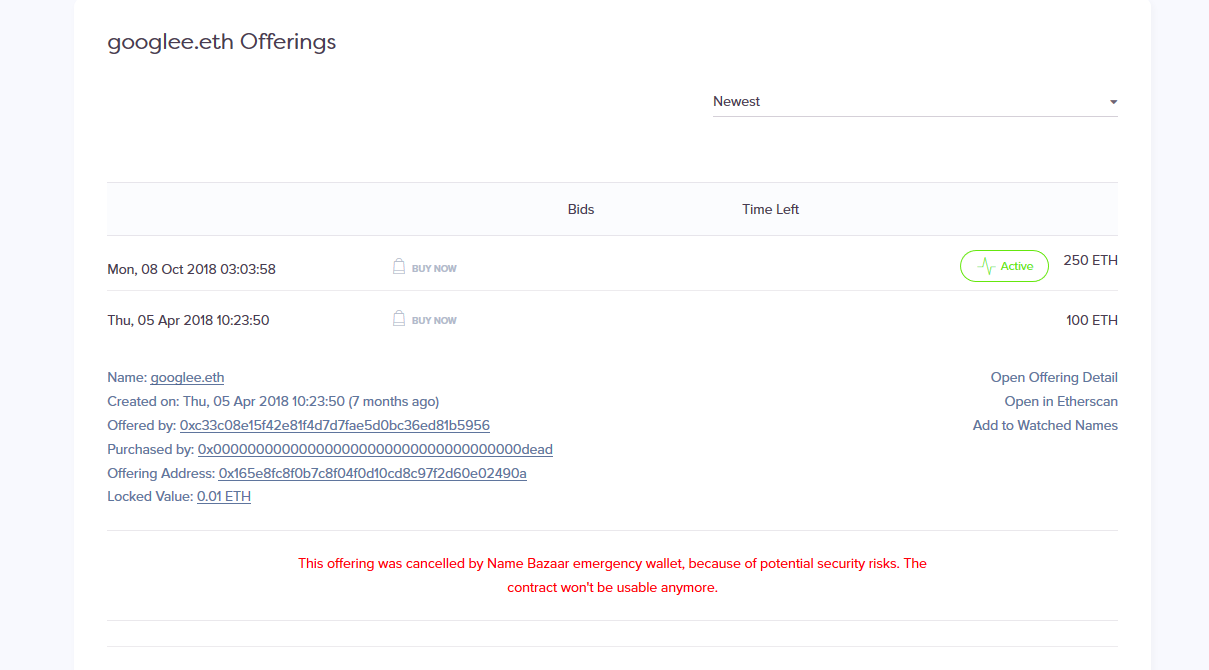Click the googlee.eth Offerings heading
The width and height of the screenshot is (1209, 670).
222,42
